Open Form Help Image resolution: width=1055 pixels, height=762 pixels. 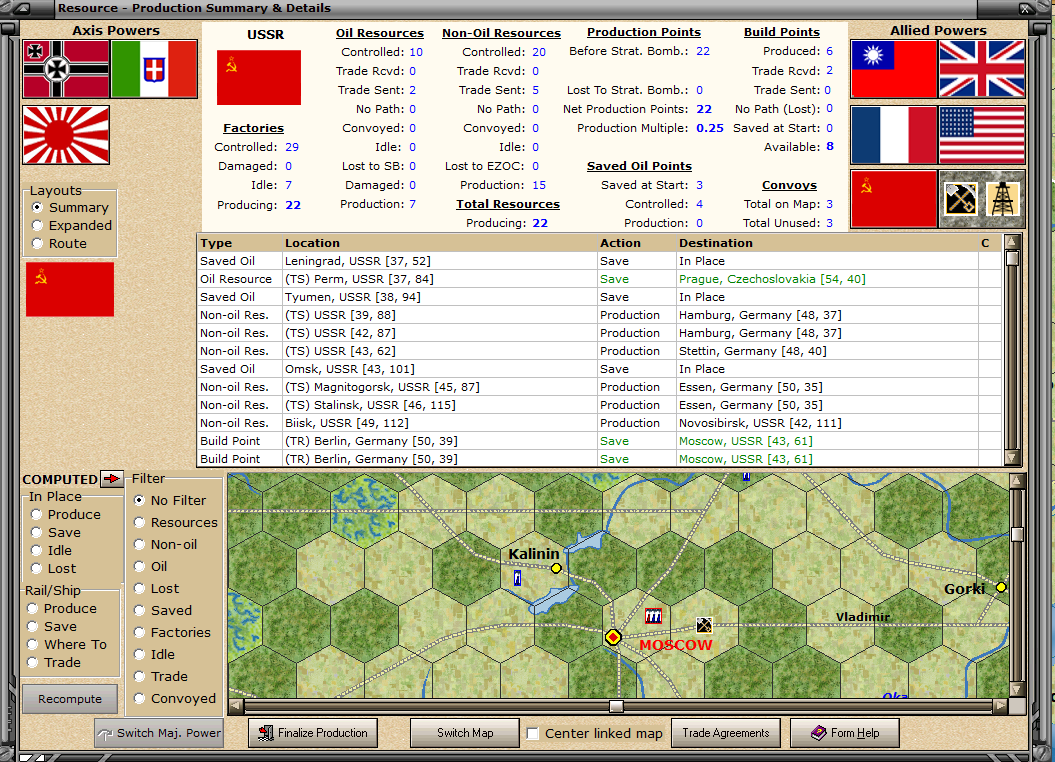pyautogui.click(x=844, y=733)
